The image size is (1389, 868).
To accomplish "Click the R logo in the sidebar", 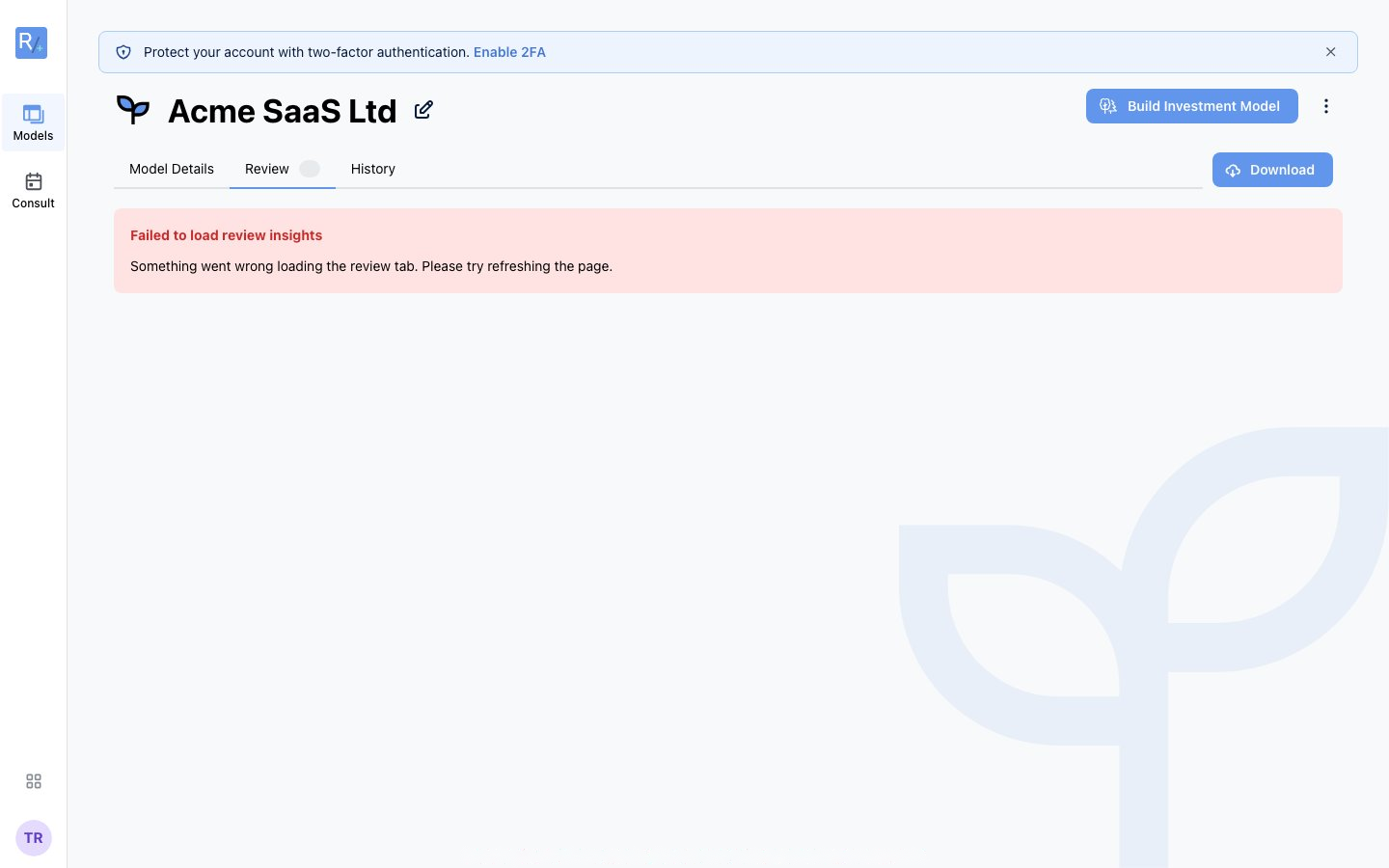I will [x=32, y=42].
